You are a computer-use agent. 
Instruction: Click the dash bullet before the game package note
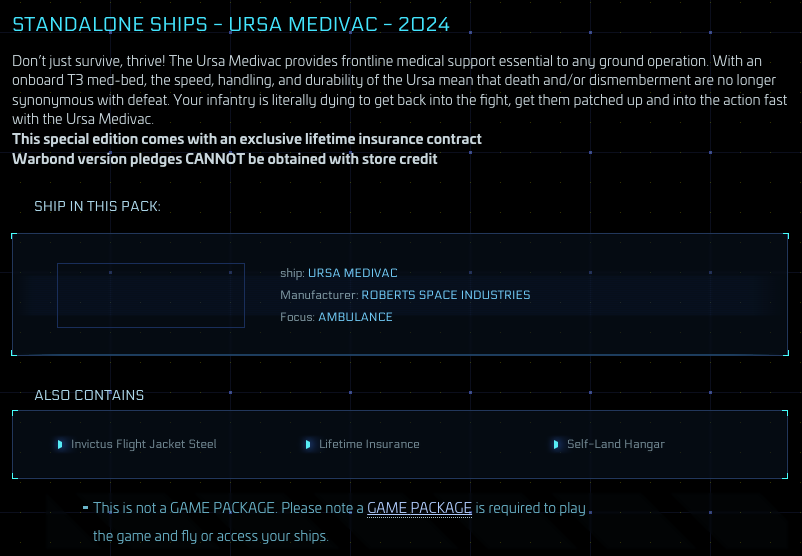pyautogui.click(x=85, y=508)
